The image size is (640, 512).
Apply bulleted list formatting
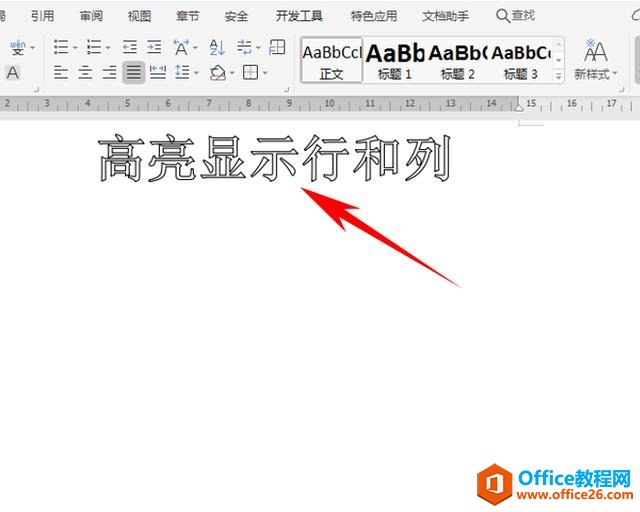pos(61,47)
